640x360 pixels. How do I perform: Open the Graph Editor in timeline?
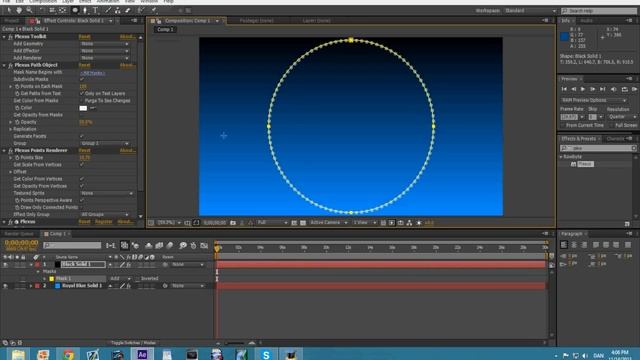pyautogui.click(x=204, y=245)
